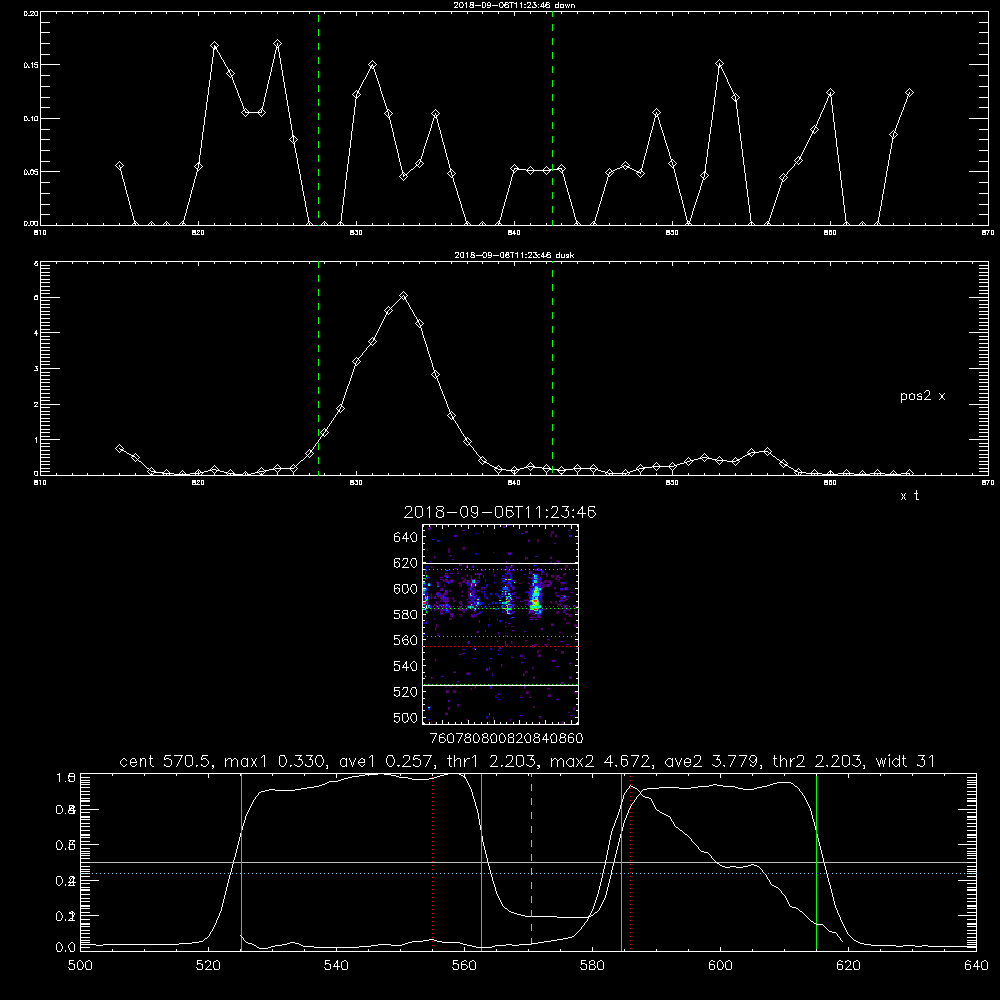Click the bottom plot x-axis label 640
The width and height of the screenshot is (1000, 1000).
point(976,966)
